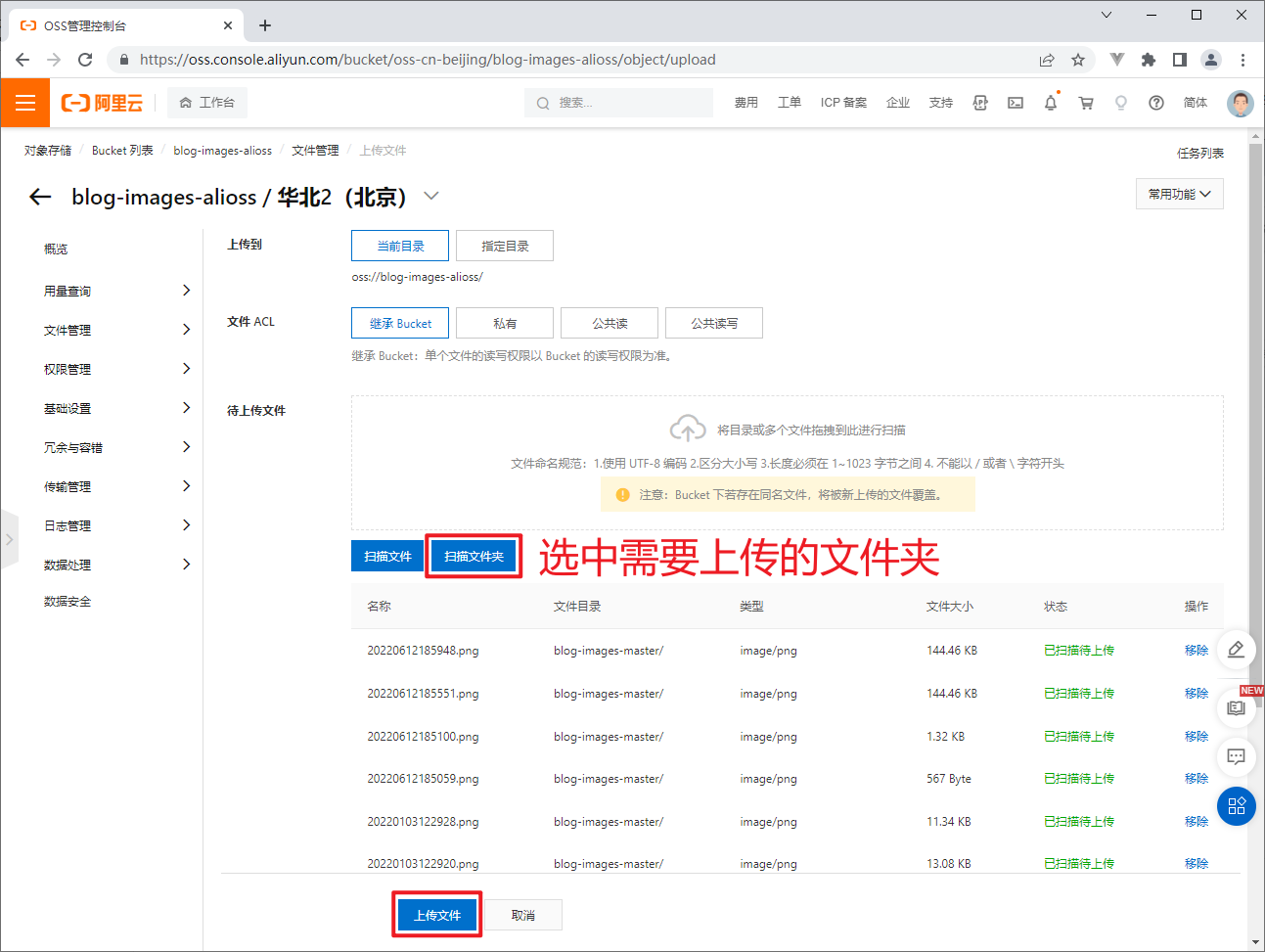Expand the collapsed left side handle
The width and height of the screenshot is (1265, 952).
click(9, 539)
